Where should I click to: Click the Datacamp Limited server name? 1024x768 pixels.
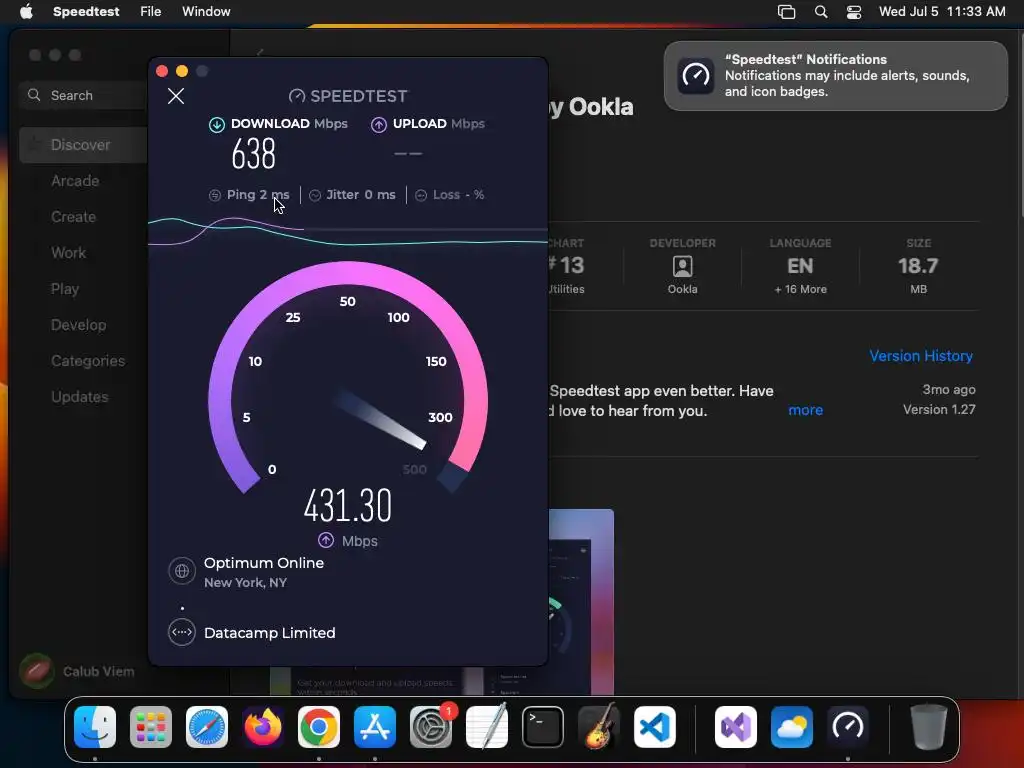tap(270, 633)
